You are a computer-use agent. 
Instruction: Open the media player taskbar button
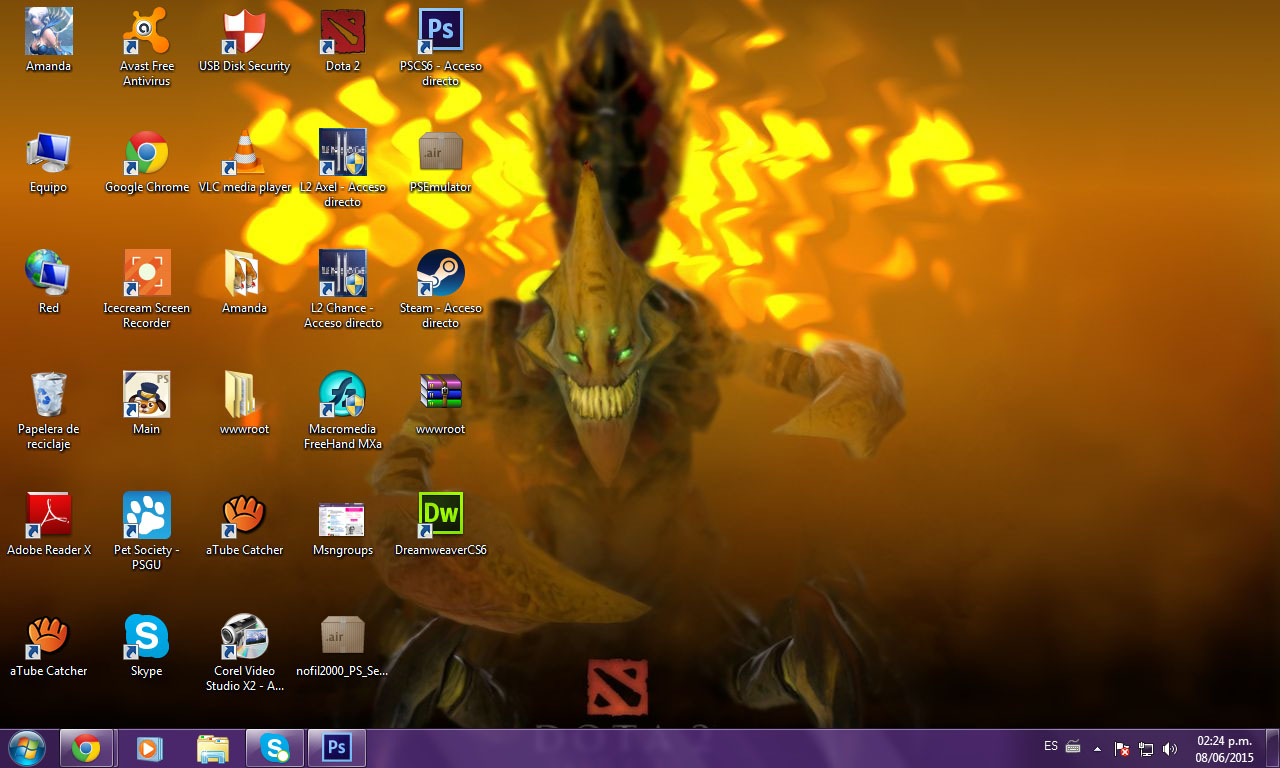(x=150, y=748)
